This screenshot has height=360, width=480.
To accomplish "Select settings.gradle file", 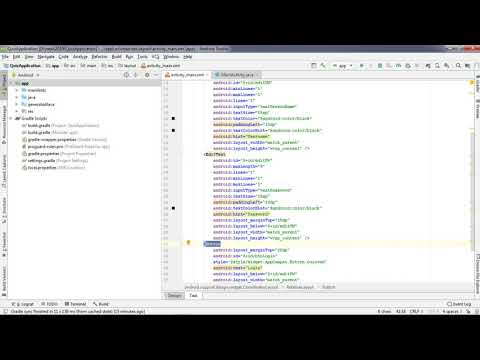I will (55, 161).
